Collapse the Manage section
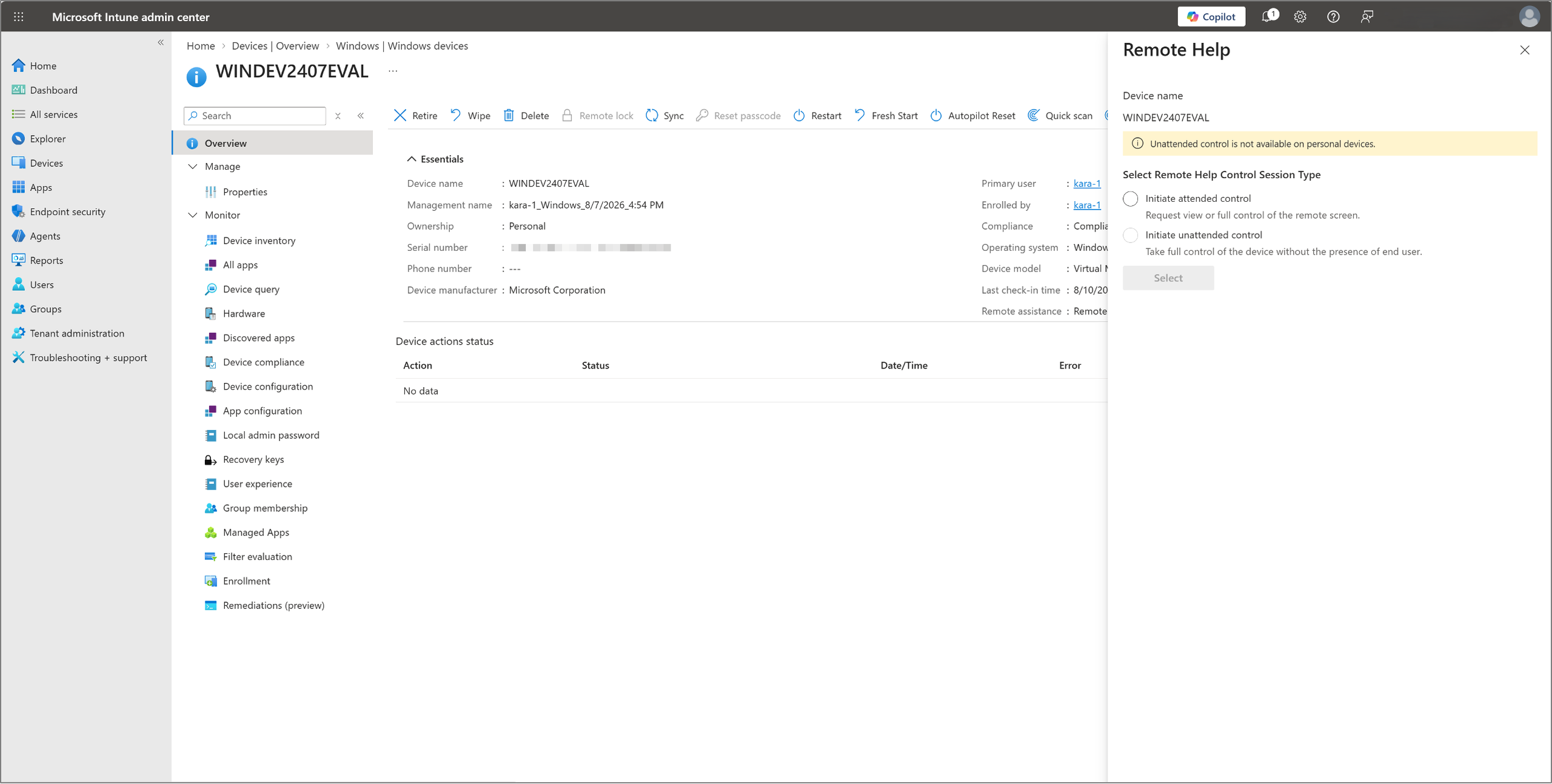 point(193,167)
